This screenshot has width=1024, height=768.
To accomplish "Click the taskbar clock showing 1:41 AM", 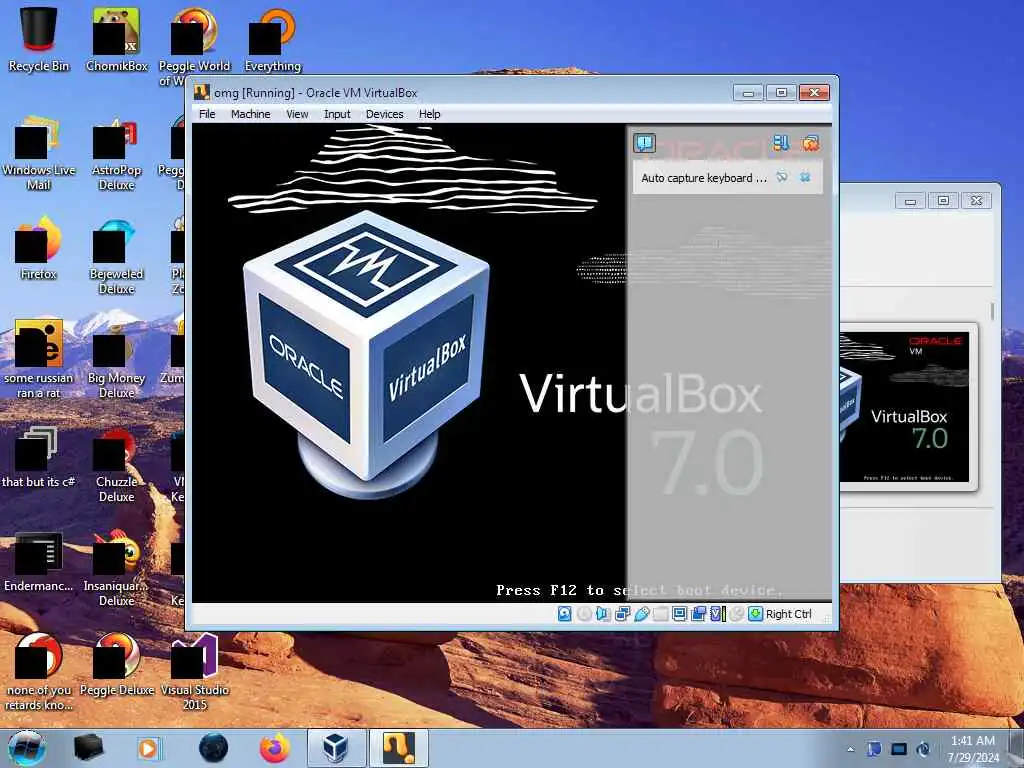I will point(973,749).
